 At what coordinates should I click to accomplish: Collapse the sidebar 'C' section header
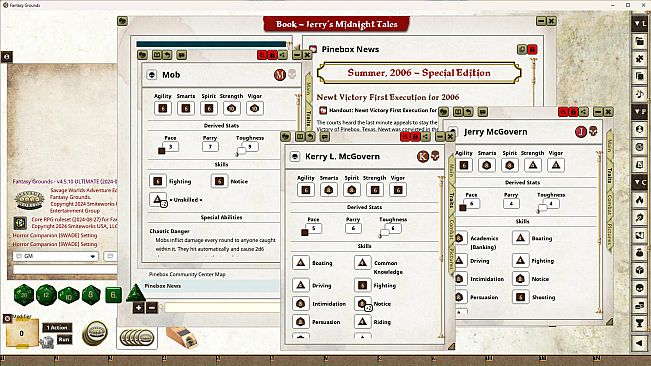(639, 182)
